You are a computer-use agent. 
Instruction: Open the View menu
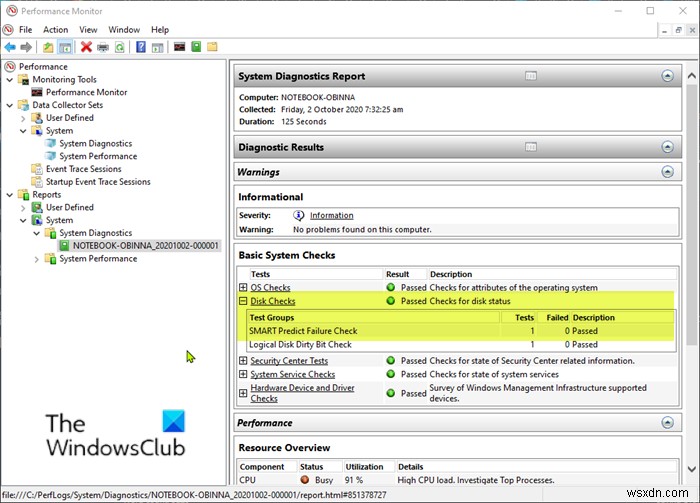pyautogui.click(x=88, y=29)
